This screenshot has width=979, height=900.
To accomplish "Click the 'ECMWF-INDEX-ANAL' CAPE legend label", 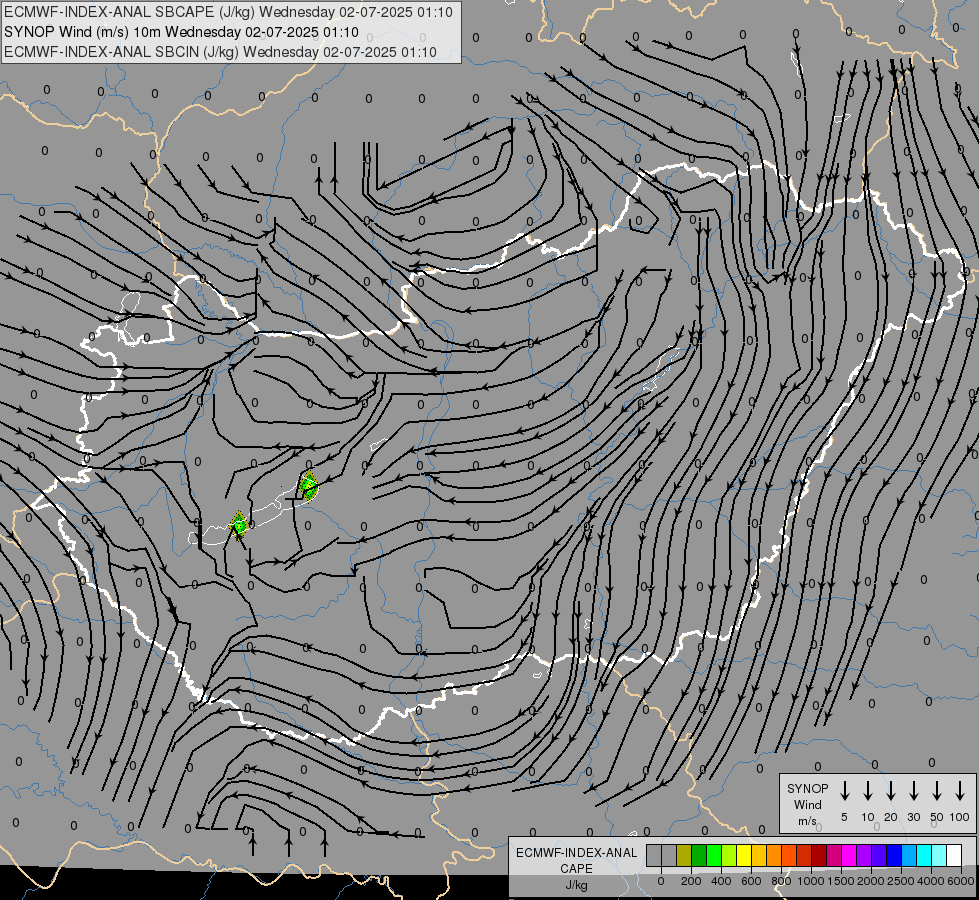I will 576,853.
